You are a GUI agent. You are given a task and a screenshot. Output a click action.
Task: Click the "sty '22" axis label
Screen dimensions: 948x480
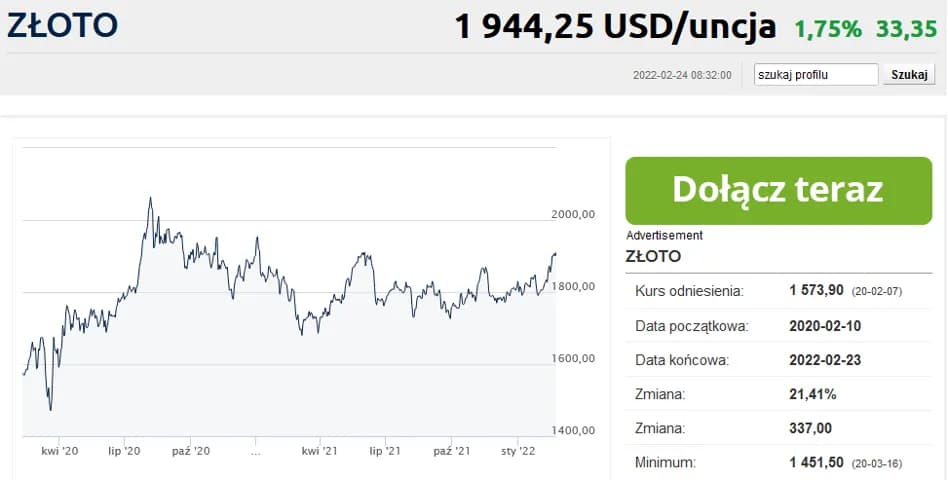coord(519,452)
